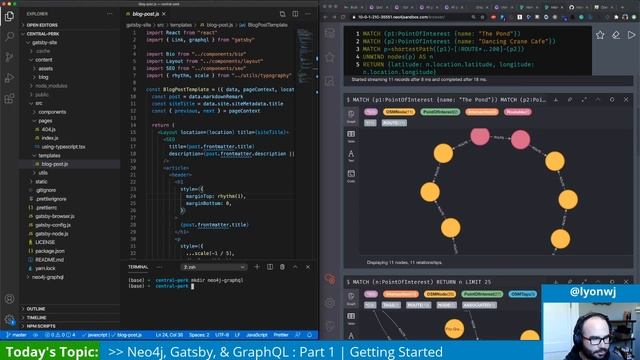The height and width of the screenshot is (360, 640).
Task: Open terminal shell selector dropdown 2: zsh
Action: [x=213, y=267]
